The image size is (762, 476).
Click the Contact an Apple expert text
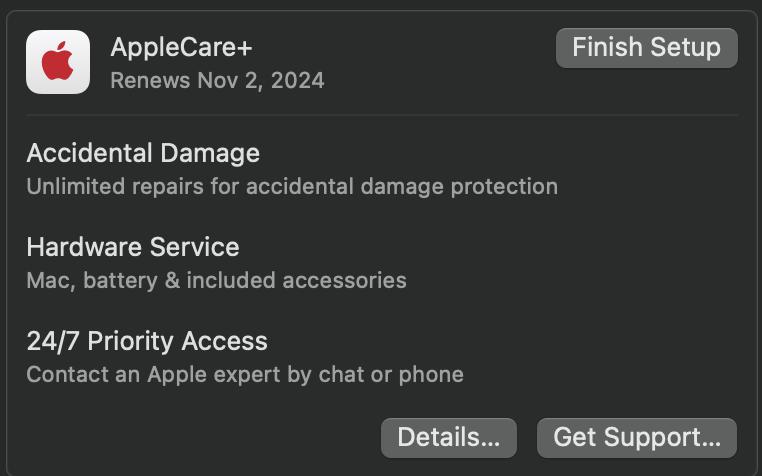[244, 374]
